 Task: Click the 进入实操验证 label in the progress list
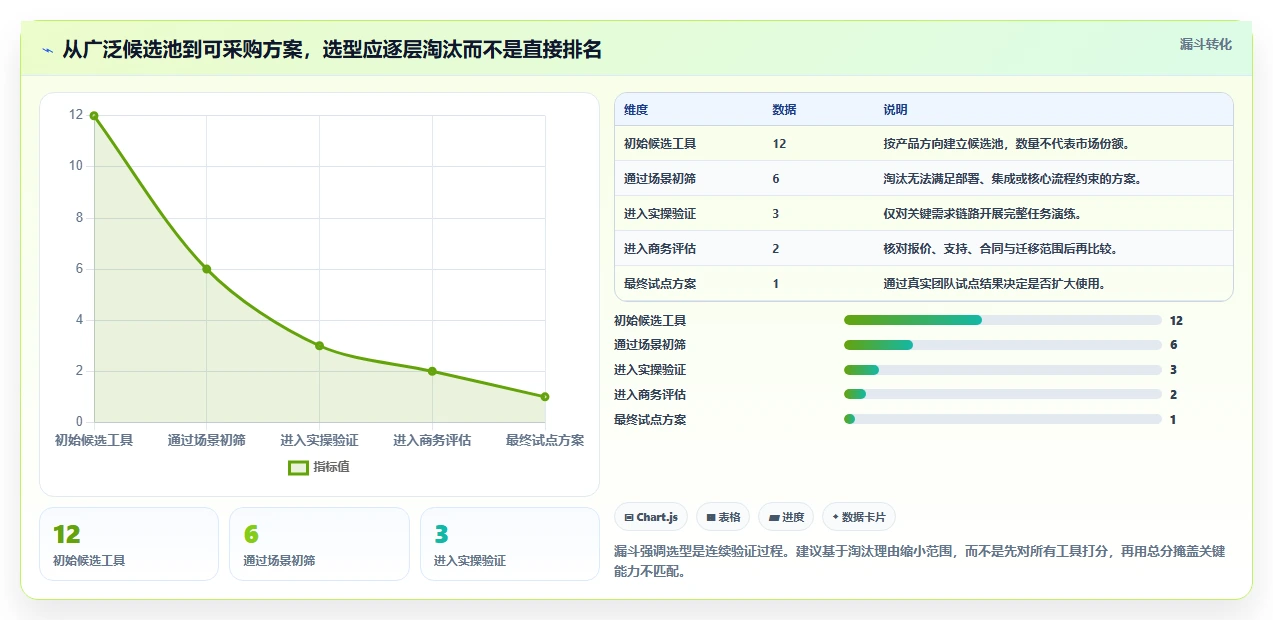(x=650, y=370)
